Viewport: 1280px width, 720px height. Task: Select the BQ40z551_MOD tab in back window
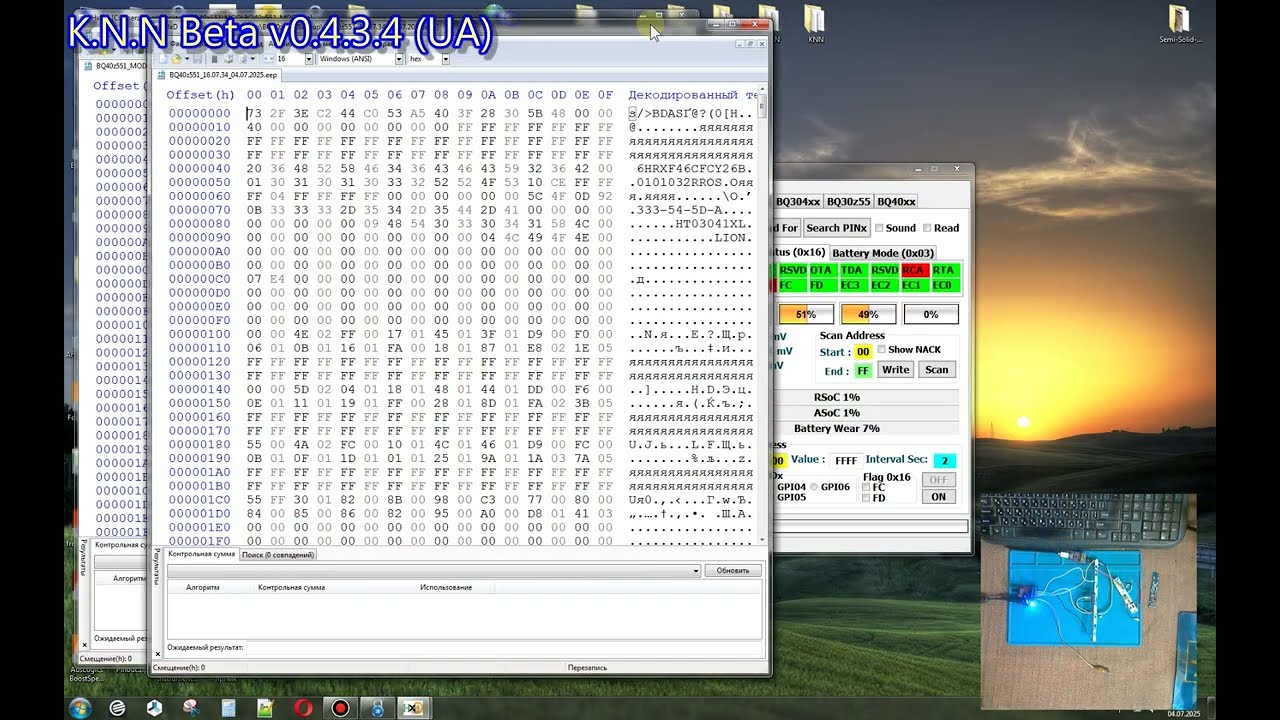(x=117, y=66)
